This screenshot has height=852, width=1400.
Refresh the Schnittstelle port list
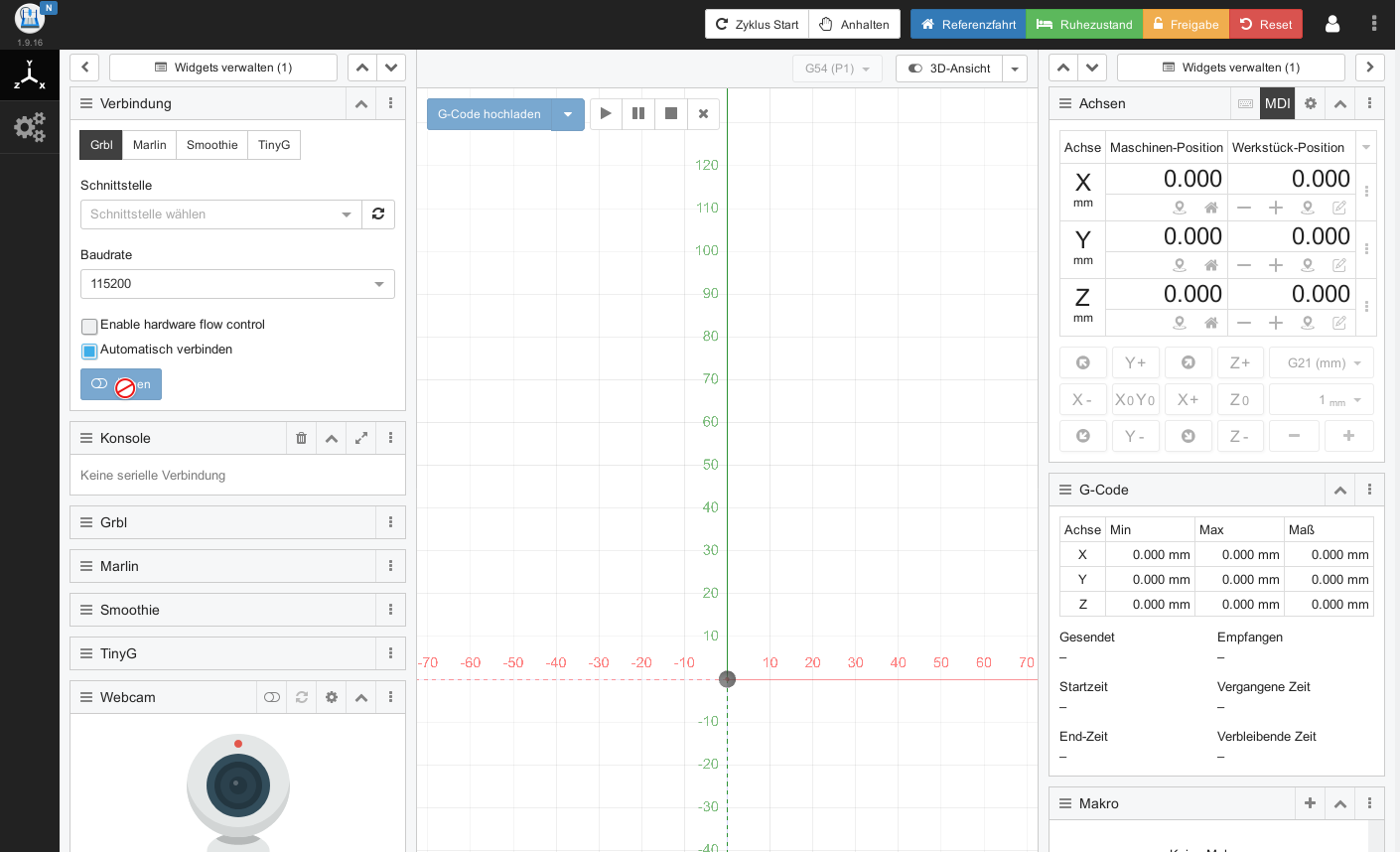(x=378, y=214)
